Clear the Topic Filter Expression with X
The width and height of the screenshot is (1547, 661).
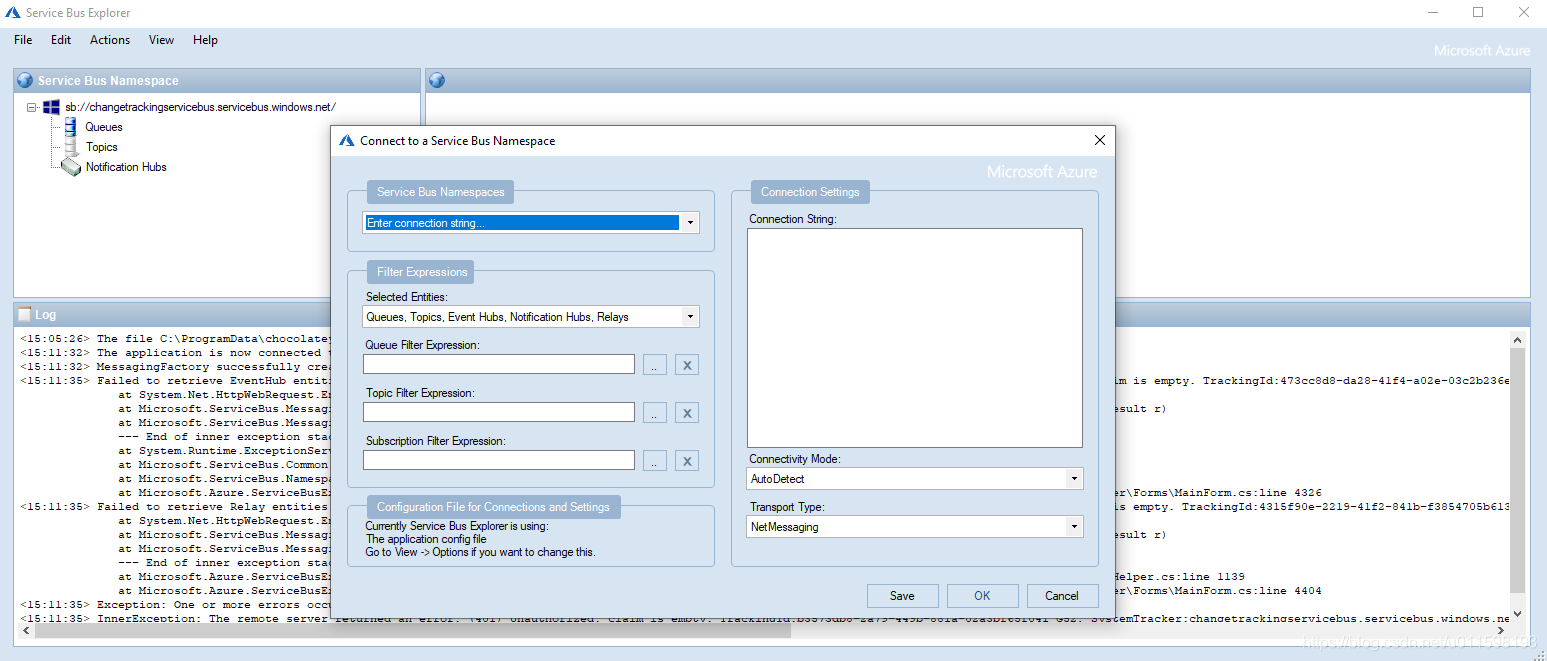[x=686, y=413]
